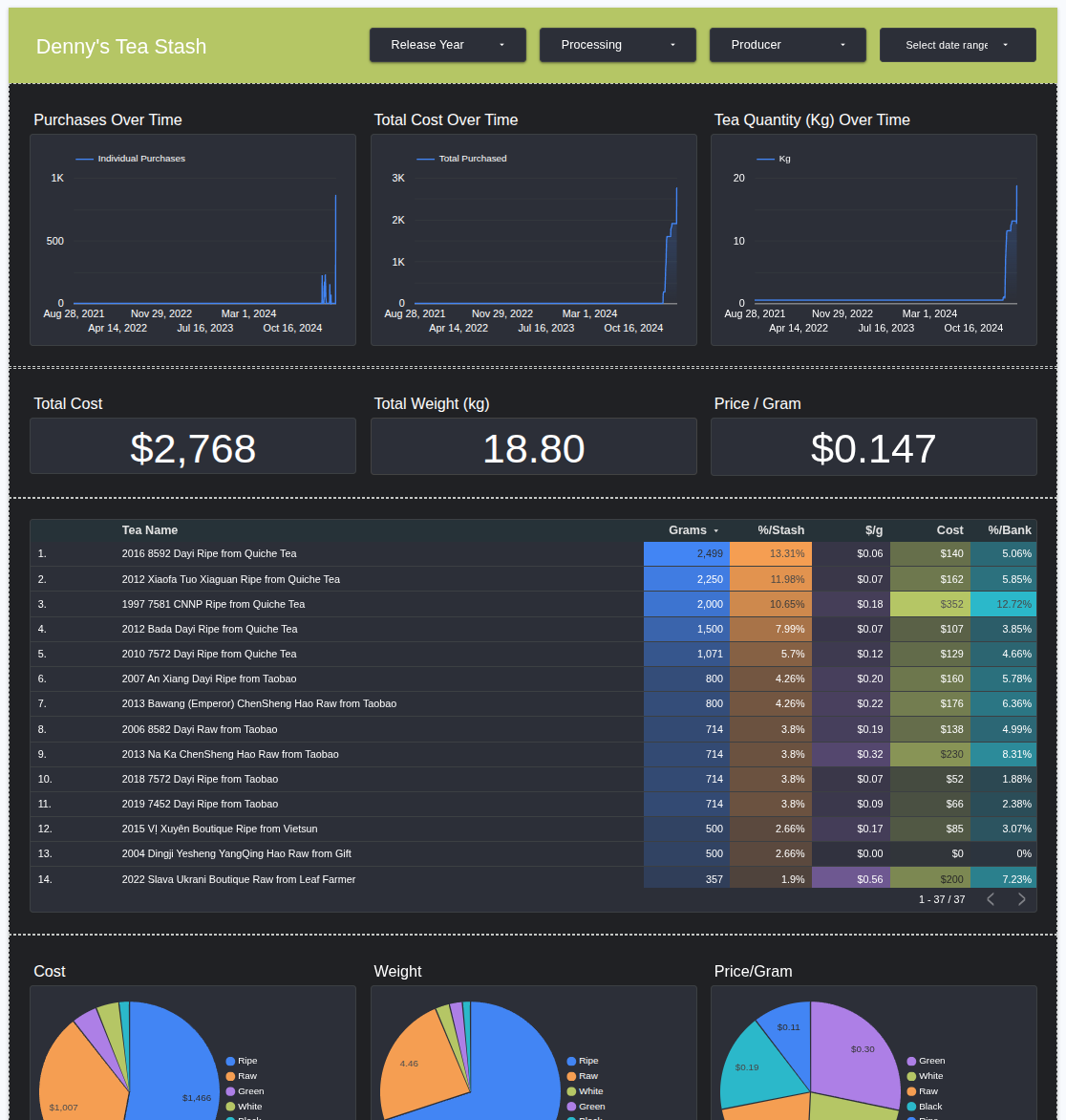1066x1120 pixels.
Task: Click the Purchases Over Time line chart
Action: coord(193,240)
